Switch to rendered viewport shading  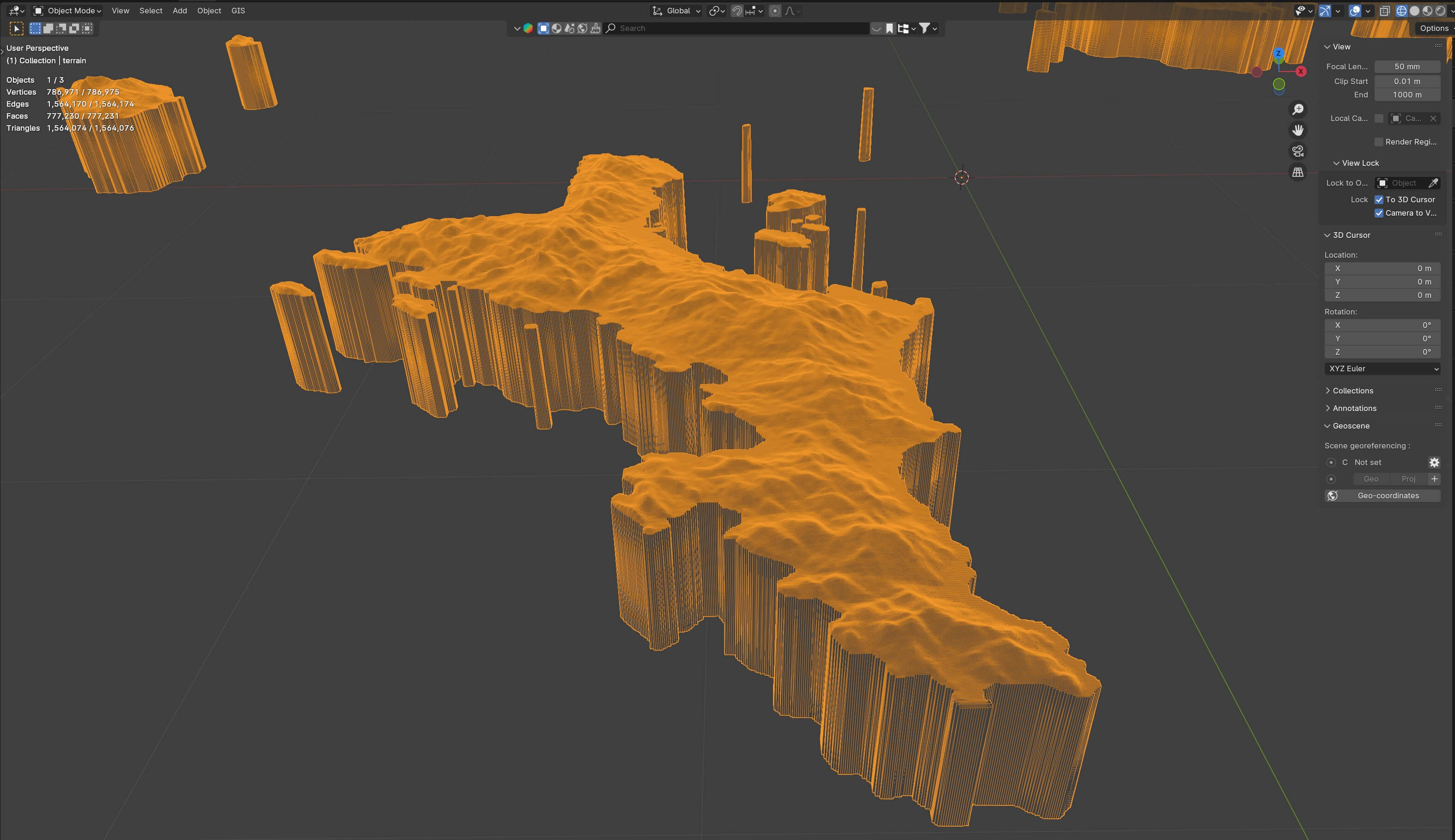[1441, 11]
